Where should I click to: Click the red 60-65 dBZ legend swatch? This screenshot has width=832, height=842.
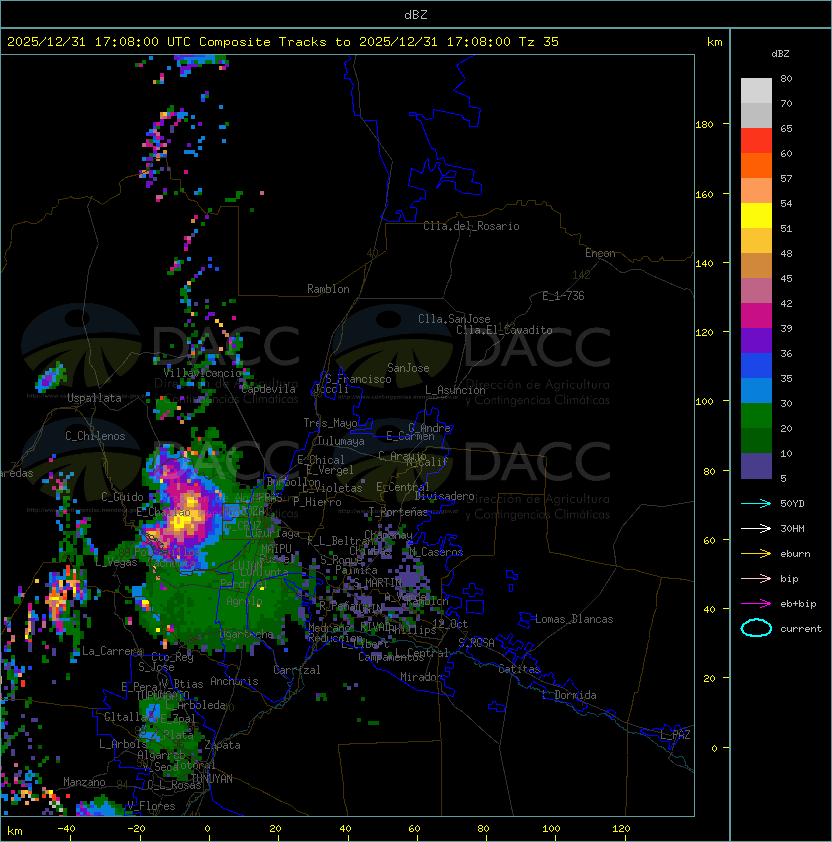[756, 141]
